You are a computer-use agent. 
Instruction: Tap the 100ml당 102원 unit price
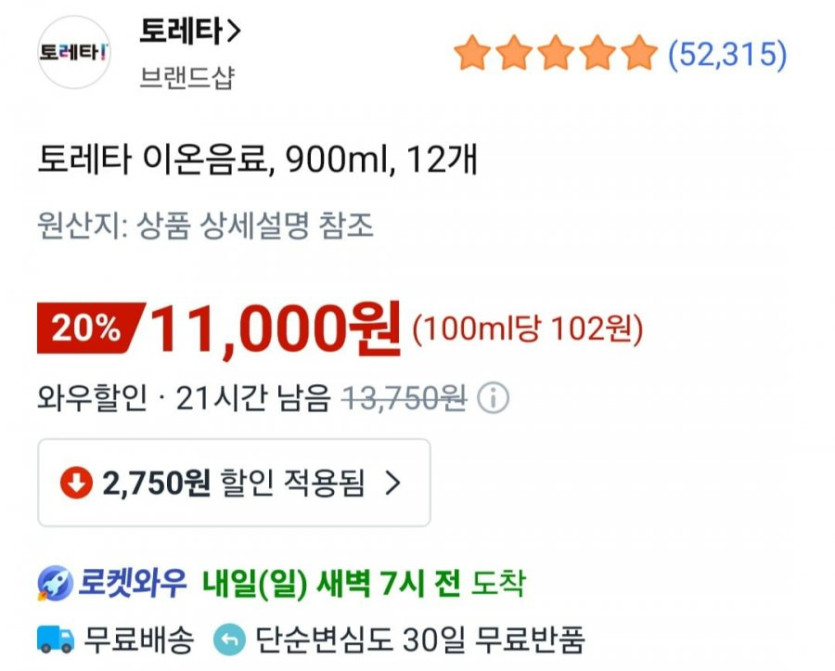527,328
